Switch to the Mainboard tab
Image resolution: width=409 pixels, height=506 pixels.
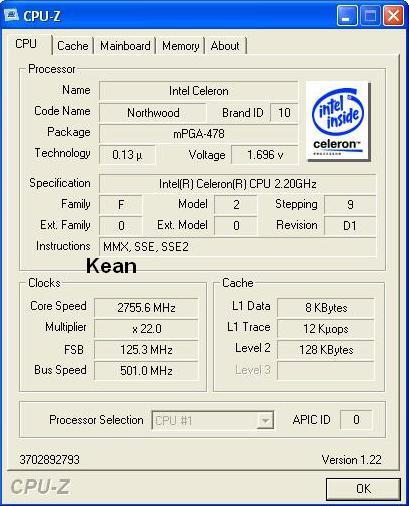125,46
